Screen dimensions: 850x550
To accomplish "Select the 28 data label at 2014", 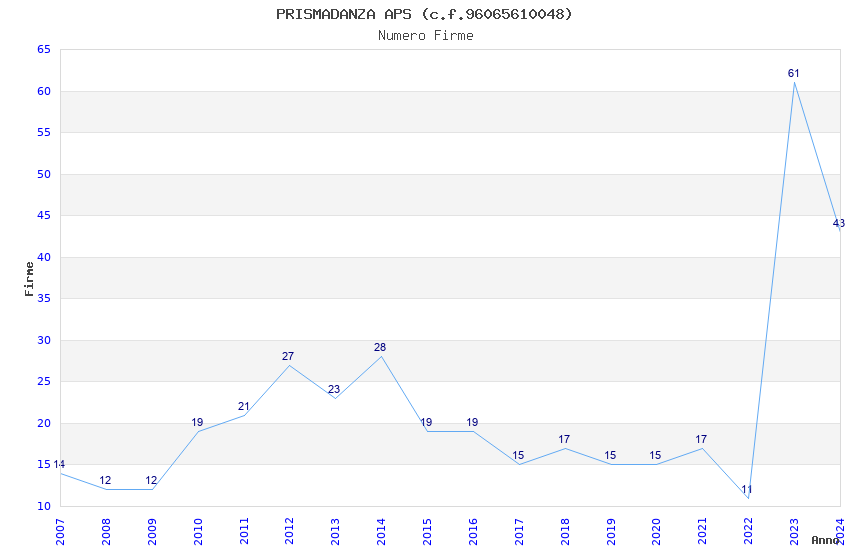I will [x=379, y=347].
